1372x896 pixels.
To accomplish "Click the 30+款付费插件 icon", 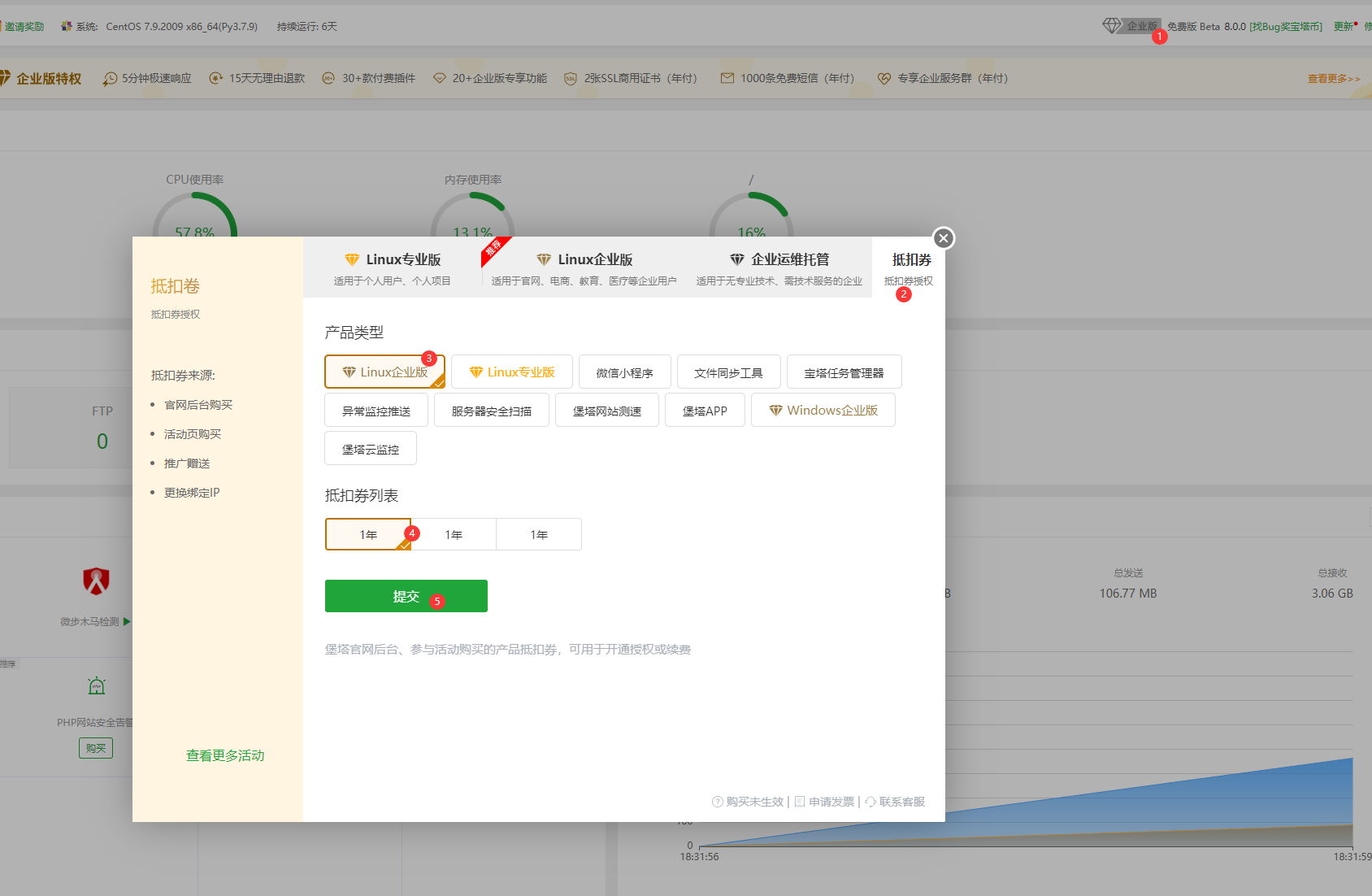I will point(328,78).
